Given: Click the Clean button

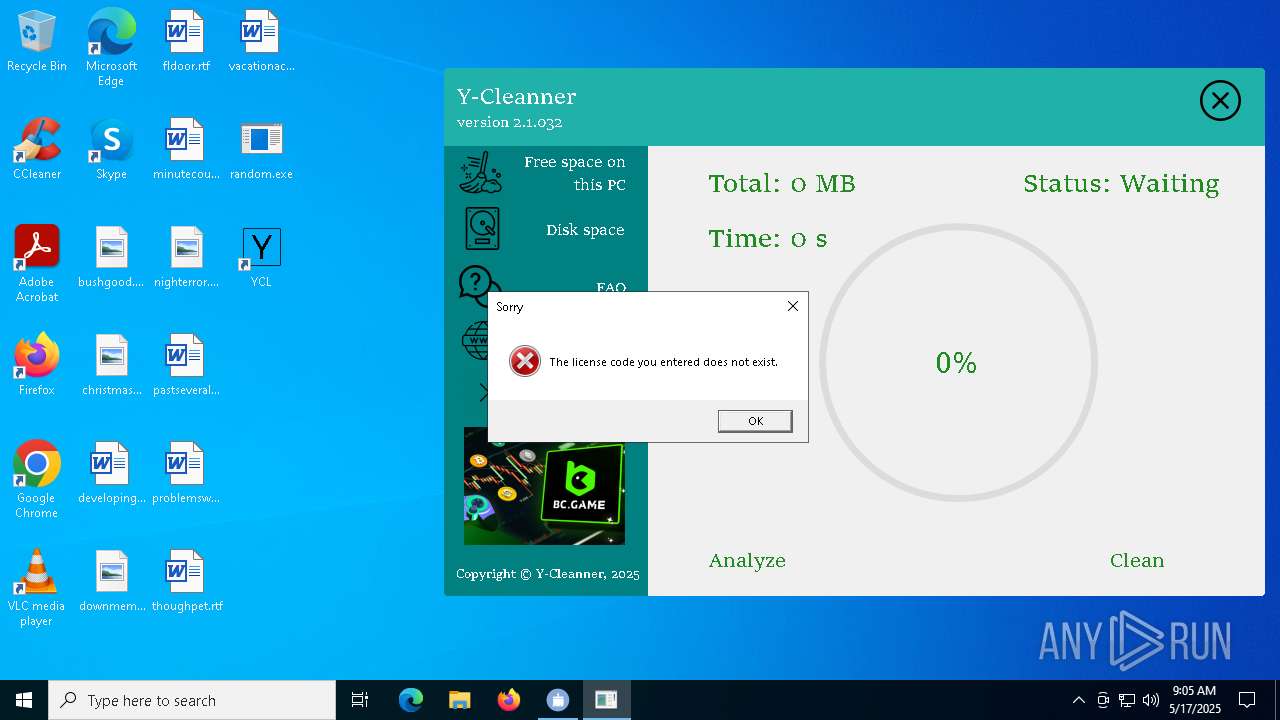Looking at the screenshot, I should click(1137, 560).
